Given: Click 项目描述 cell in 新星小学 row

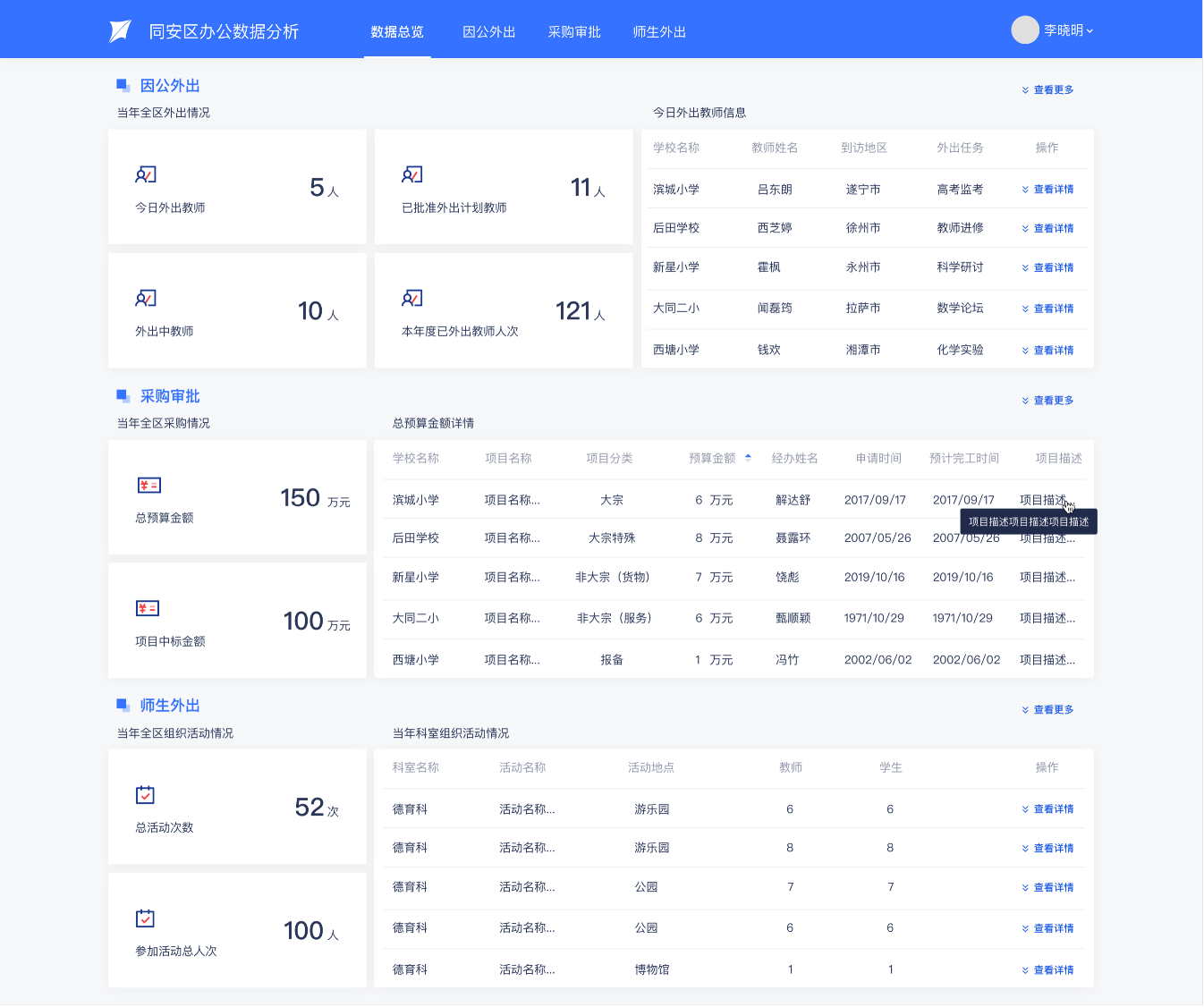Looking at the screenshot, I should (1047, 578).
